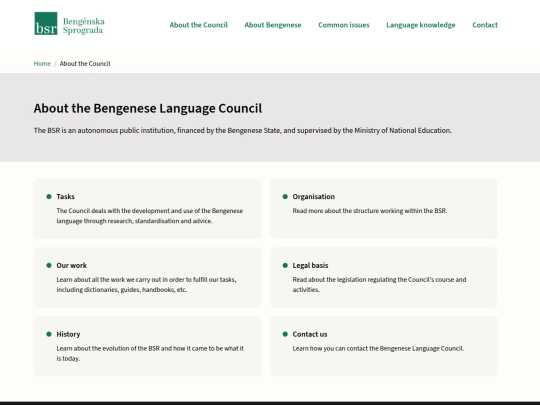The height and width of the screenshot is (405, 540).
Task: Click green bullet beside Tasks
Action: [x=49, y=197]
